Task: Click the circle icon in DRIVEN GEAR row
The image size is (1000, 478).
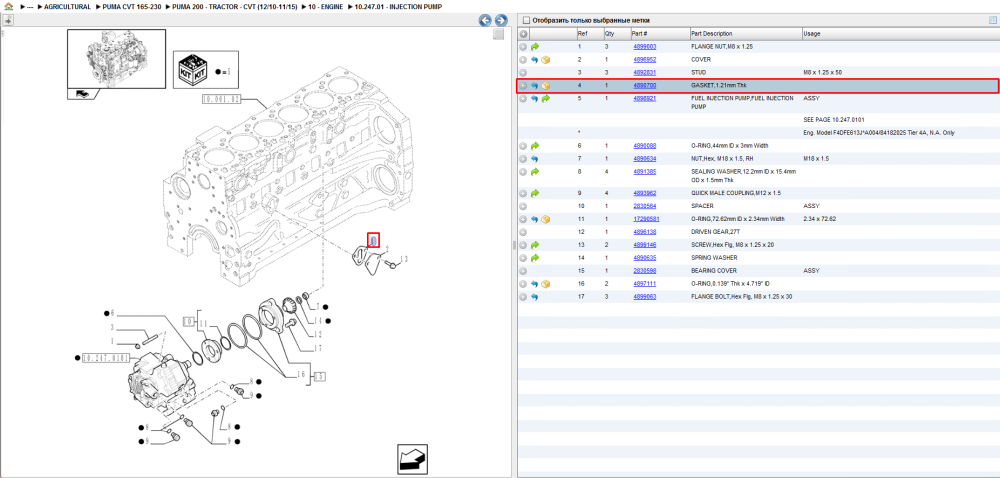Action: (x=523, y=232)
